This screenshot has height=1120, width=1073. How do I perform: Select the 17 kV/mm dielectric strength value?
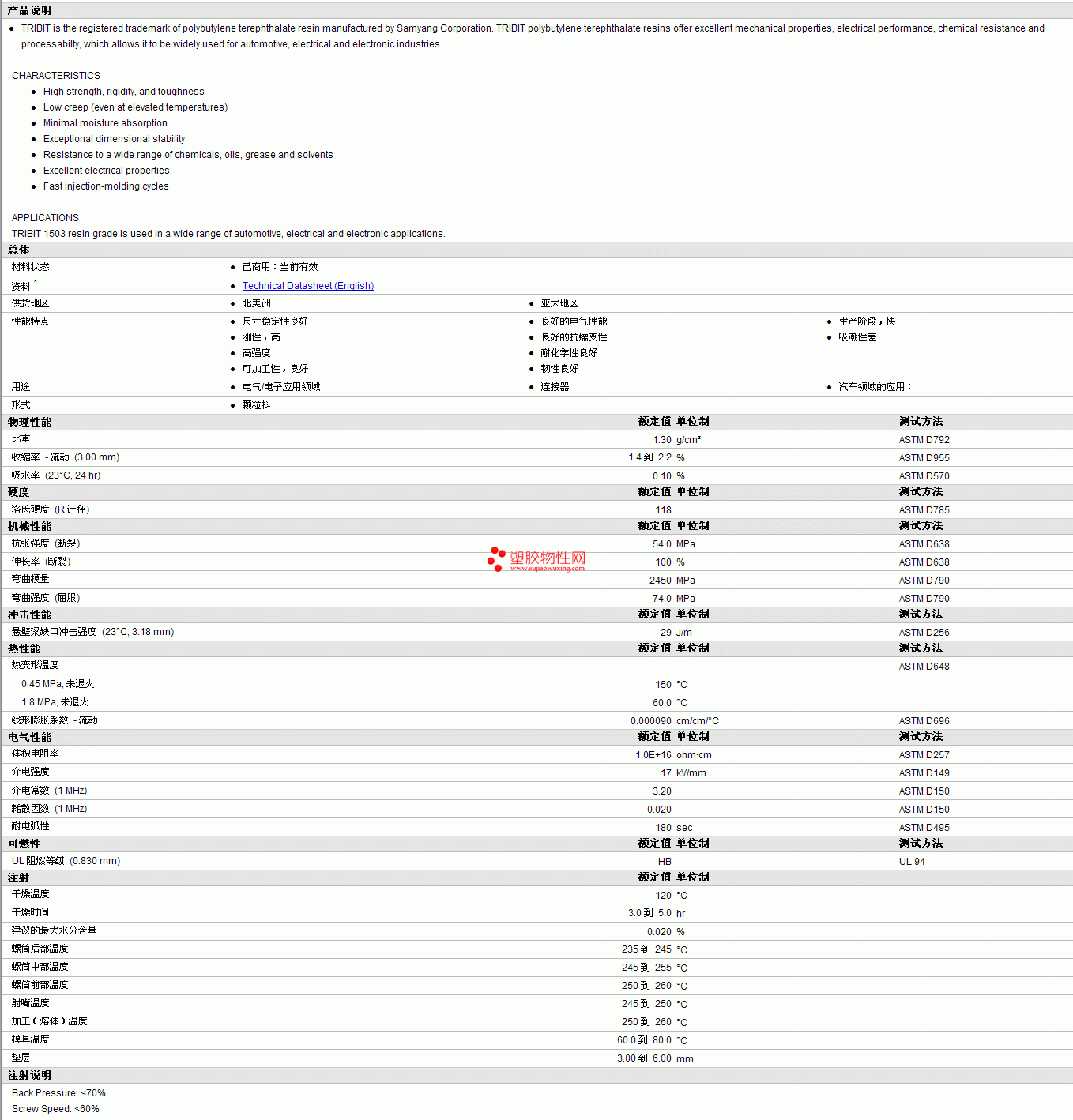coord(666,773)
